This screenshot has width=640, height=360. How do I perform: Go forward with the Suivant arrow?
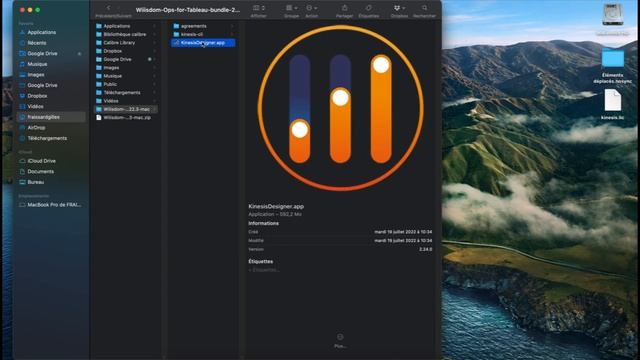click(119, 8)
